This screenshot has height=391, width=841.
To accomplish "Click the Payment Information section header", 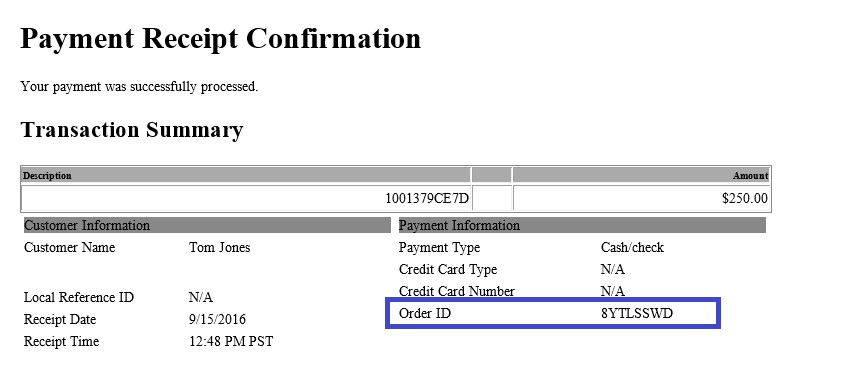I will [x=582, y=225].
